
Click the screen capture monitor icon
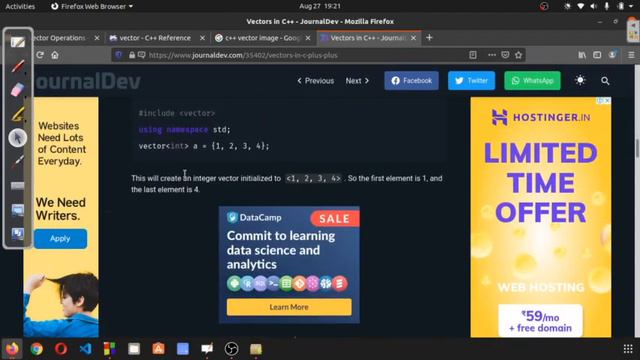tap(18, 210)
